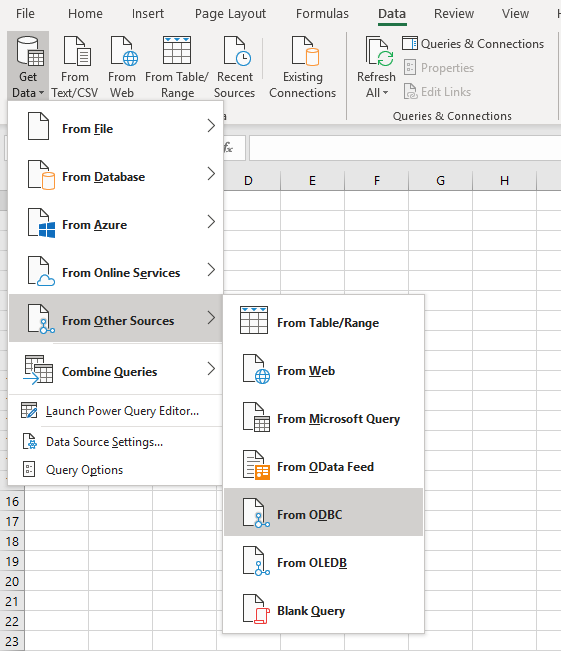Image resolution: width=561 pixels, height=651 pixels.
Task: Select column H header
Action: pyautogui.click(x=505, y=181)
